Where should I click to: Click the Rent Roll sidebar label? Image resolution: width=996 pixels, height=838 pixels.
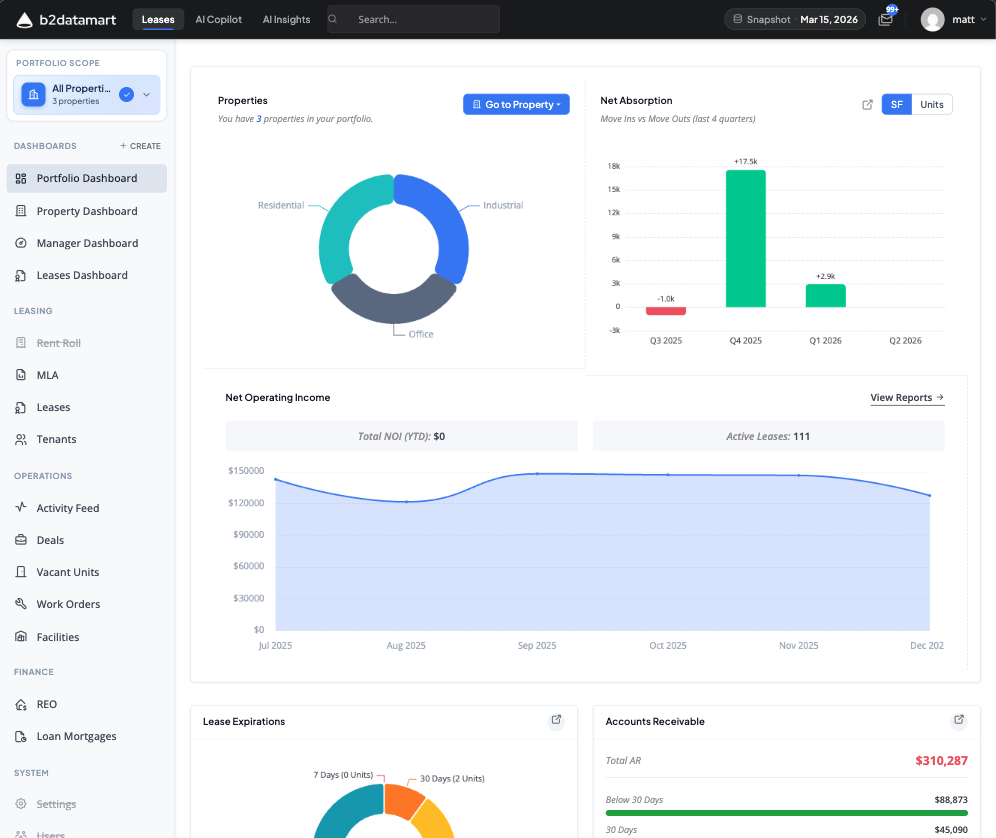click(58, 343)
